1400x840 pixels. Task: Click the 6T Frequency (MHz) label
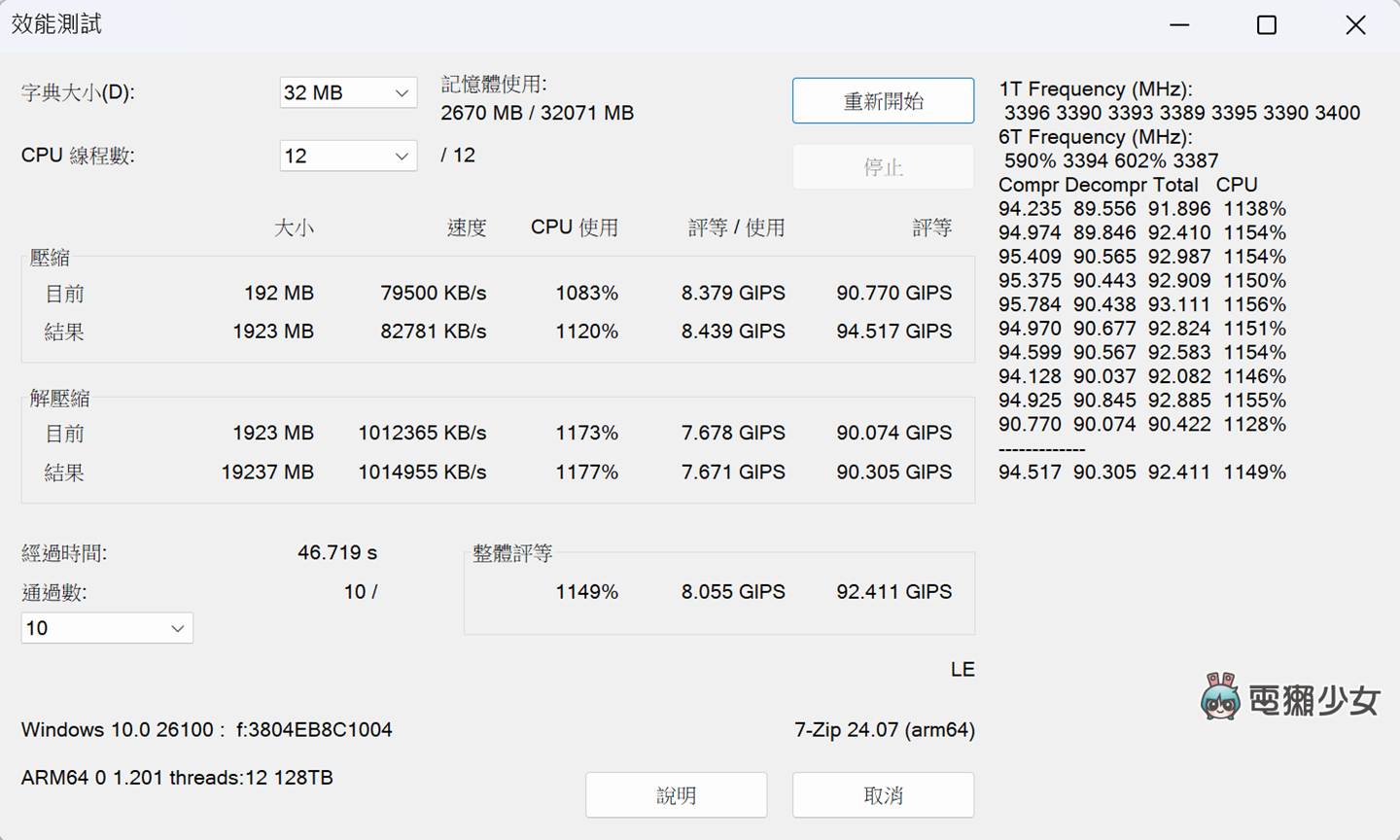1096,137
